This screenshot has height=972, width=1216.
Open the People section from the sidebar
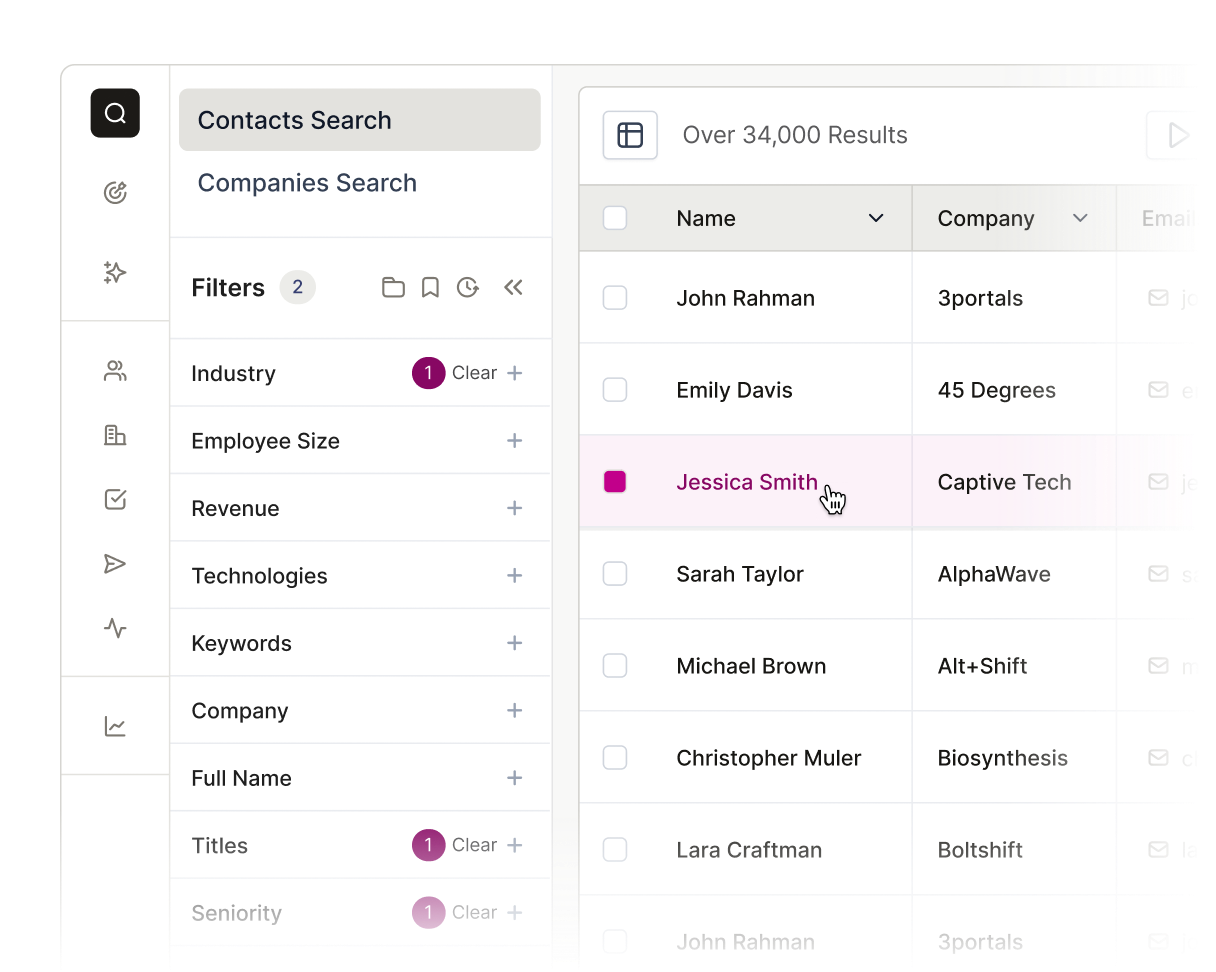click(115, 371)
